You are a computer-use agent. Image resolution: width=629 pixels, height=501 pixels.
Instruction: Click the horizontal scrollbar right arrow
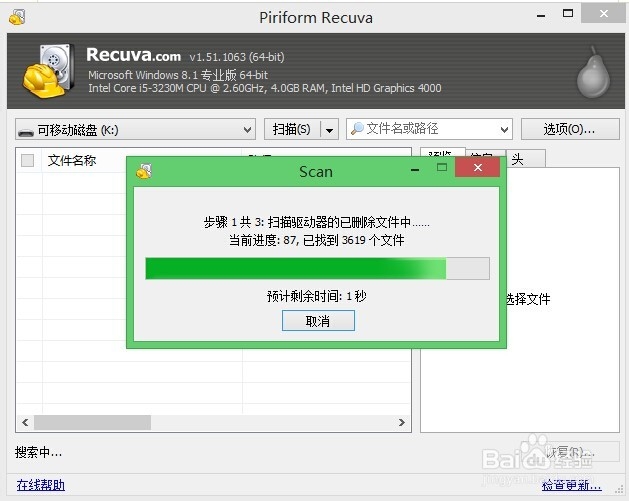[402, 422]
